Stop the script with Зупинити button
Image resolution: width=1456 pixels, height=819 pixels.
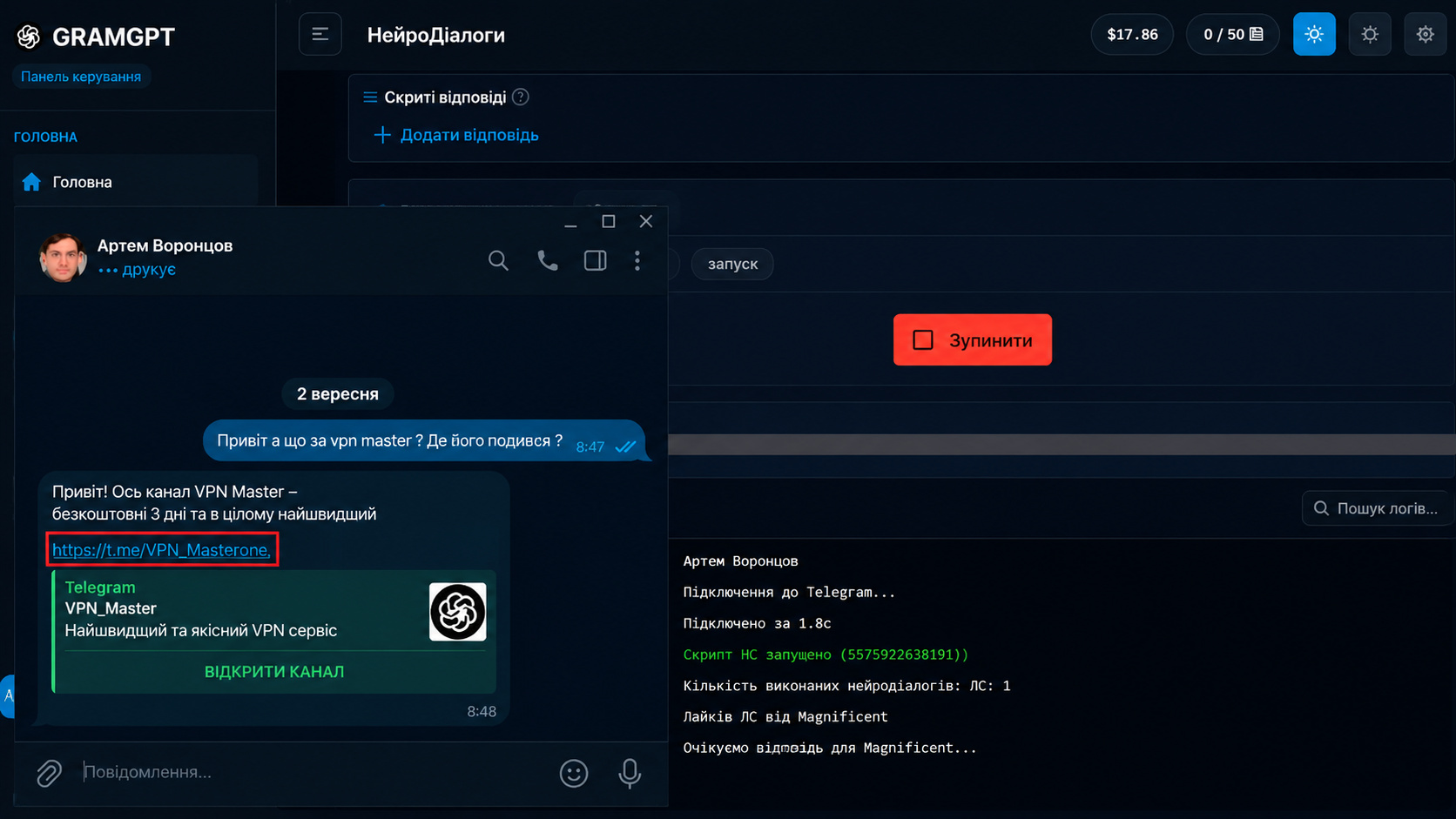click(x=972, y=339)
